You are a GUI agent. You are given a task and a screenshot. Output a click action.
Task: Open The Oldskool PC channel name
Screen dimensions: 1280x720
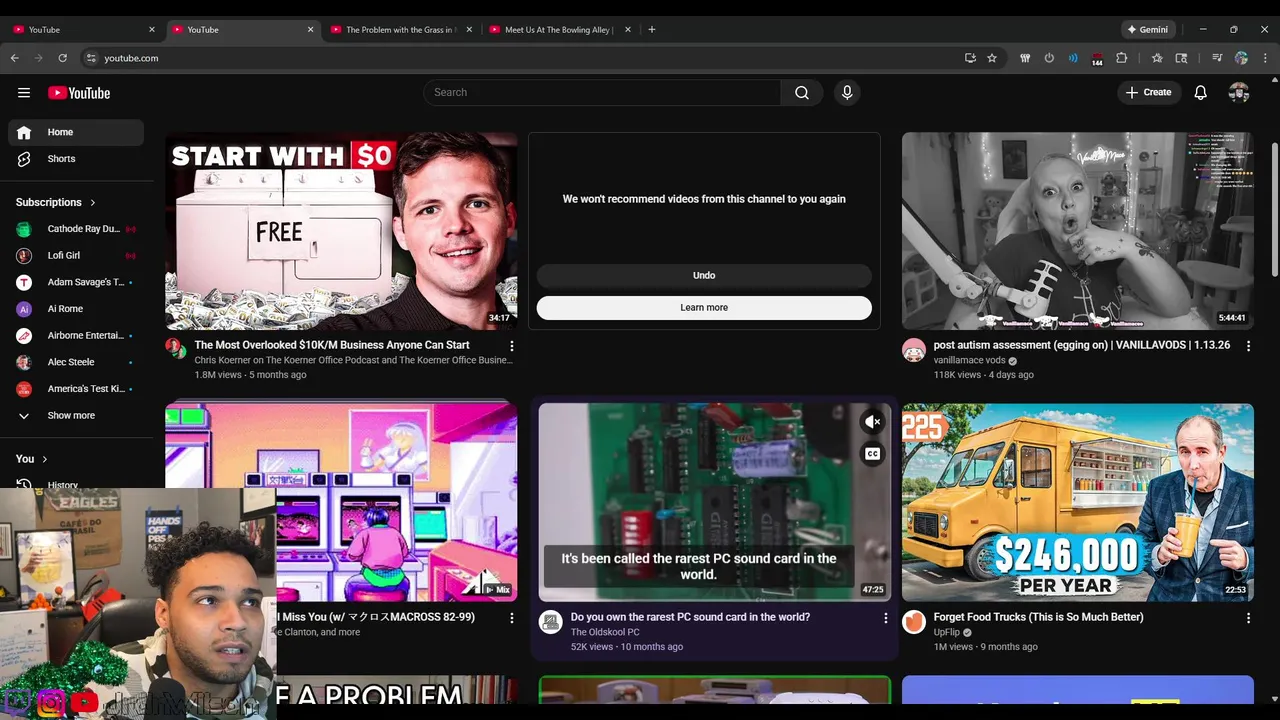[x=605, y=632]
